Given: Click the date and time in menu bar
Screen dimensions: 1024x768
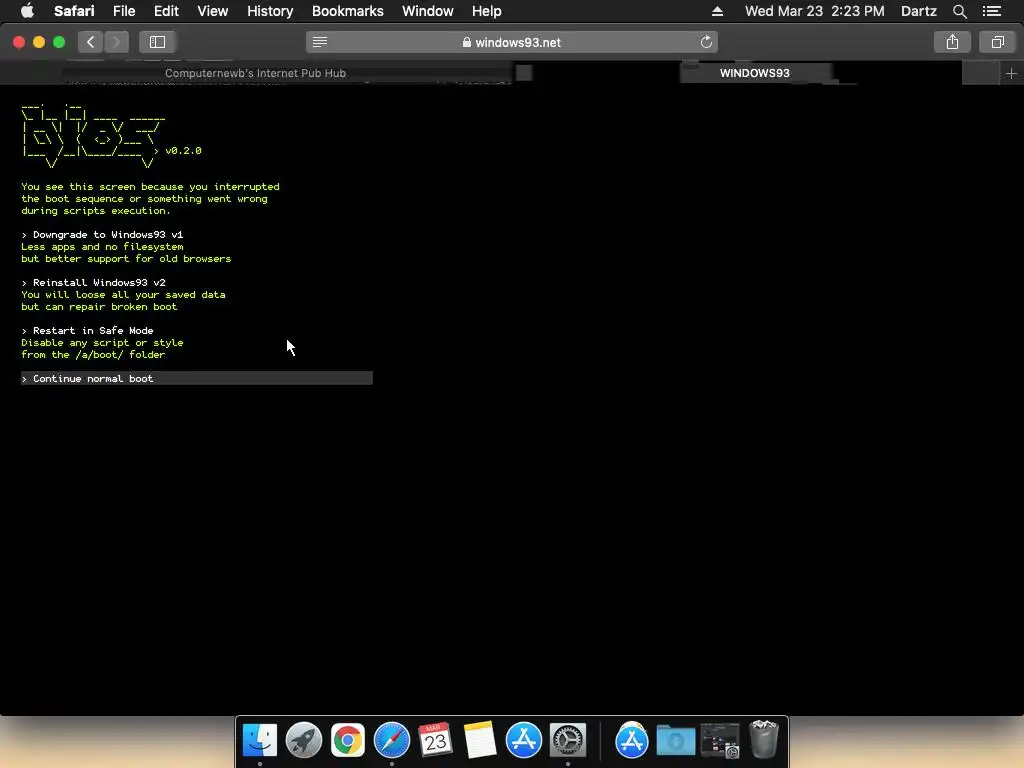Looking at the screenshot, I should [x=814, y=11].
